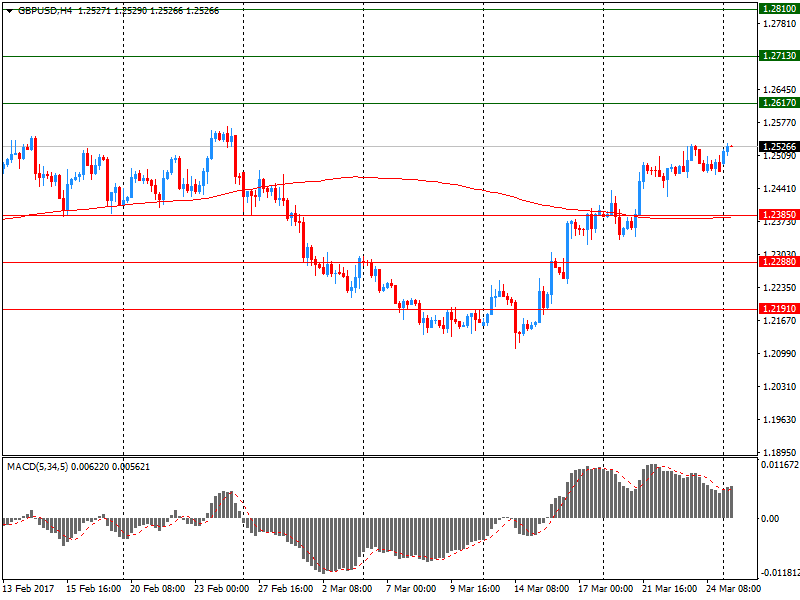Open the chart menu triangle beside GBPUSD

9,11
